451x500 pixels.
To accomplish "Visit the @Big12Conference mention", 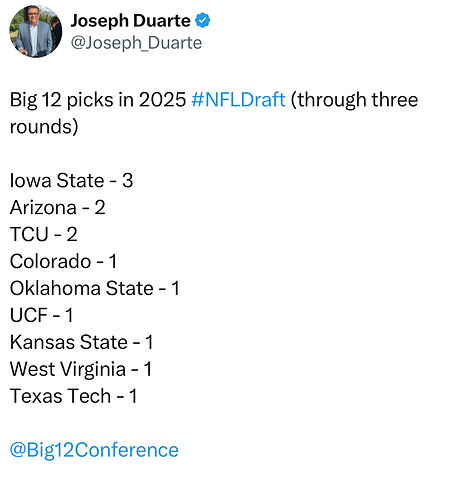I will pyautogui.click(x=94, y=450).
